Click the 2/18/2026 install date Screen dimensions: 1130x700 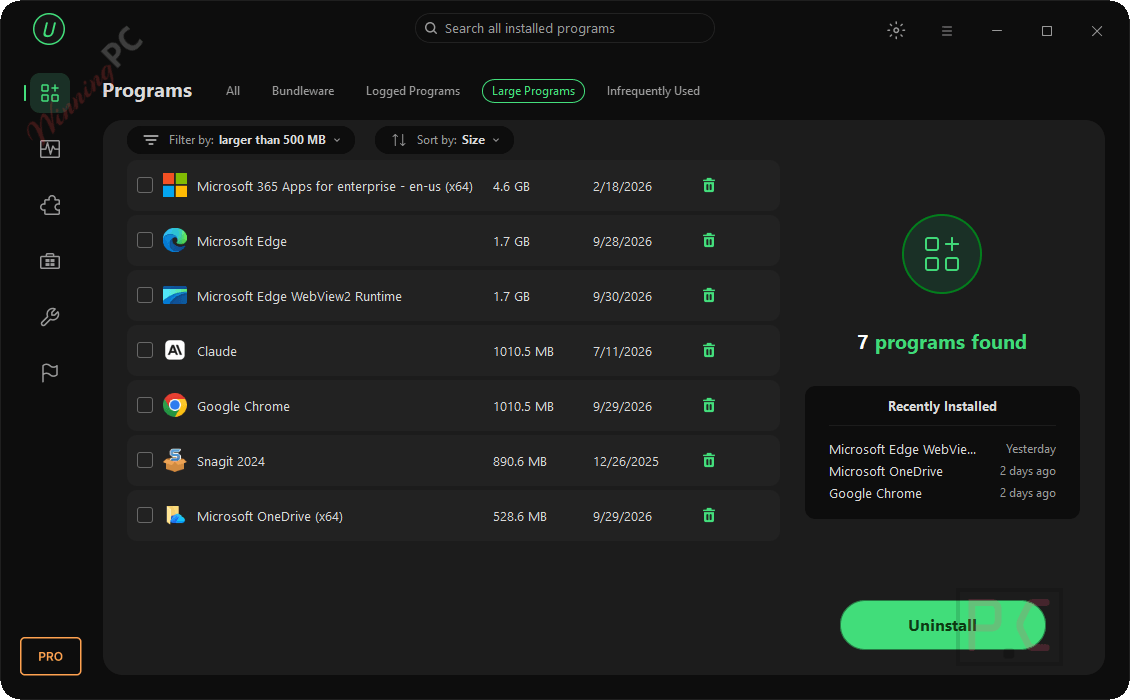(622, 187)
